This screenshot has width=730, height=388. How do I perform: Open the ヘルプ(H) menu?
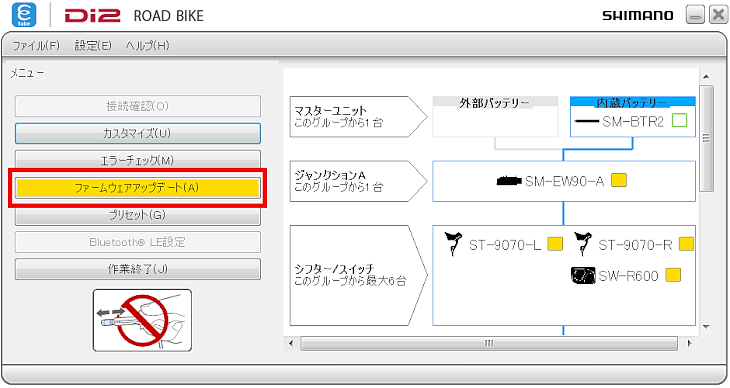pos(148,46)
